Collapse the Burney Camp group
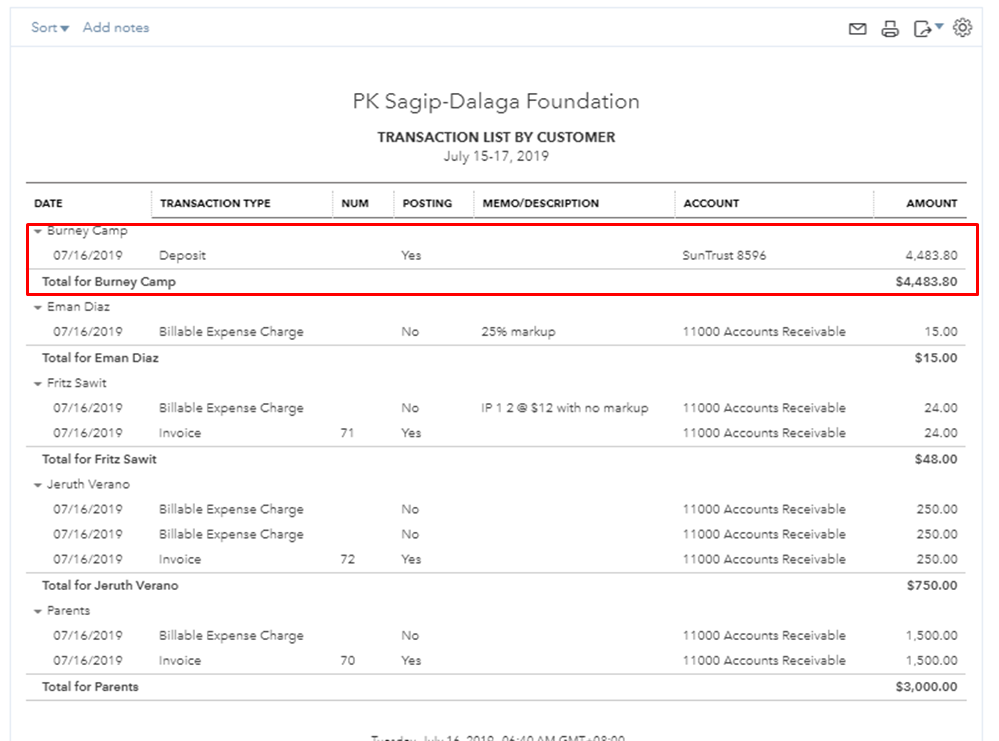 point(38,231)
